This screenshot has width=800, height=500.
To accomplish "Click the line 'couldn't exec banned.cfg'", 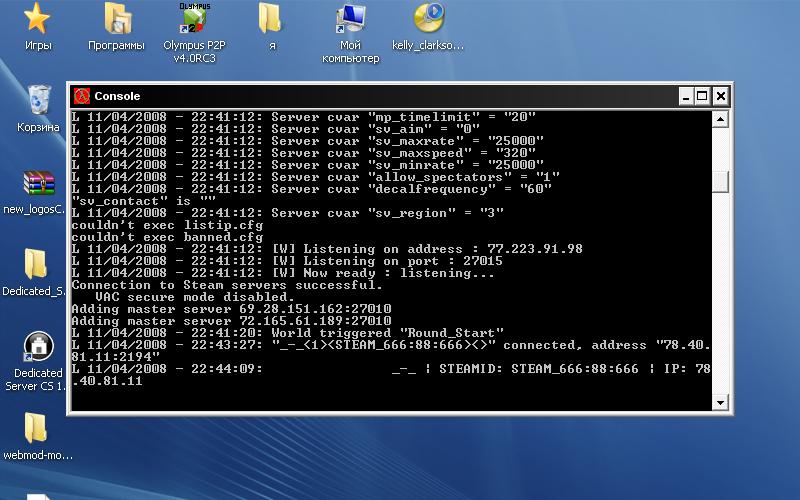I will click(x=167, y=237).
